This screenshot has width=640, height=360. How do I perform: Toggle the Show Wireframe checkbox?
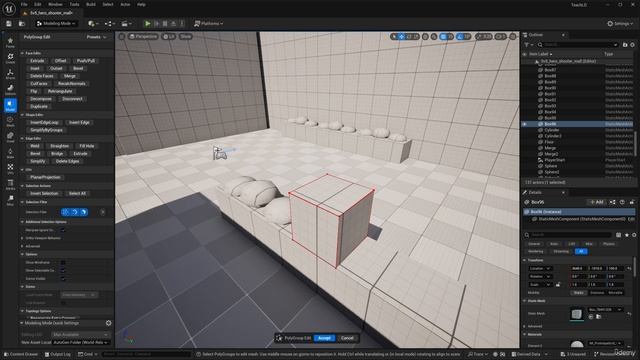tap(63, 262)
